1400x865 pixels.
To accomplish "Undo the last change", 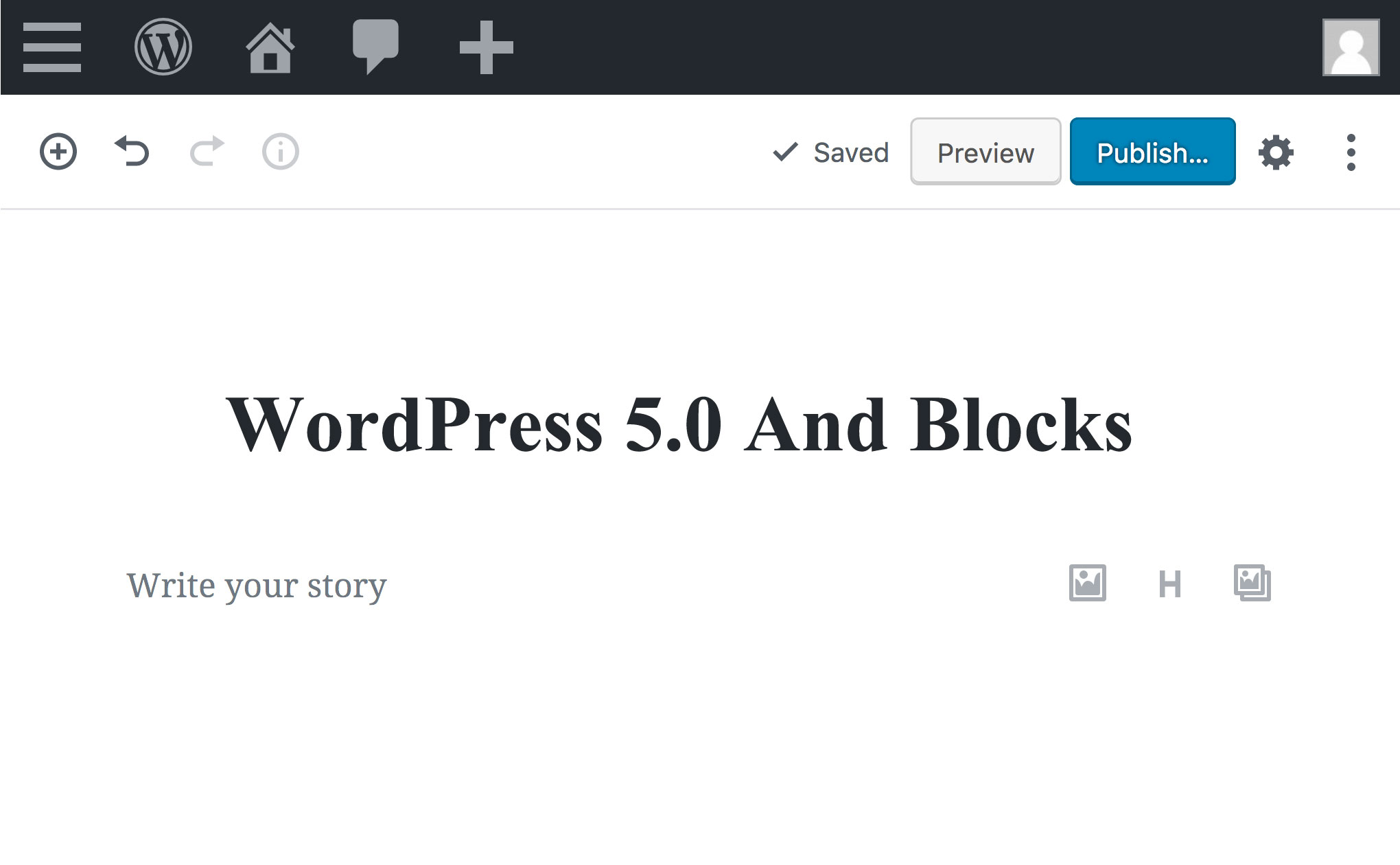I will tap(132, 152).
